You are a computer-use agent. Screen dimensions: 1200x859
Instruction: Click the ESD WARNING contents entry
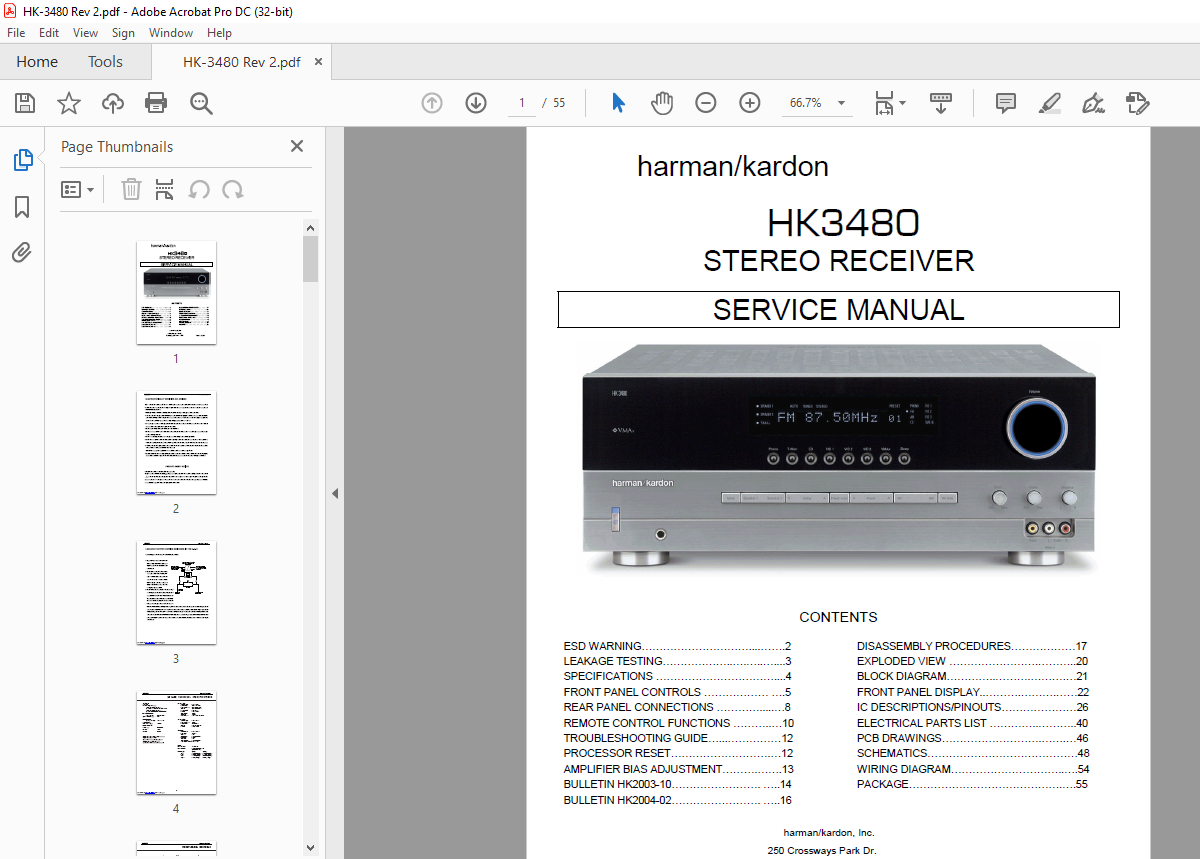677,646
